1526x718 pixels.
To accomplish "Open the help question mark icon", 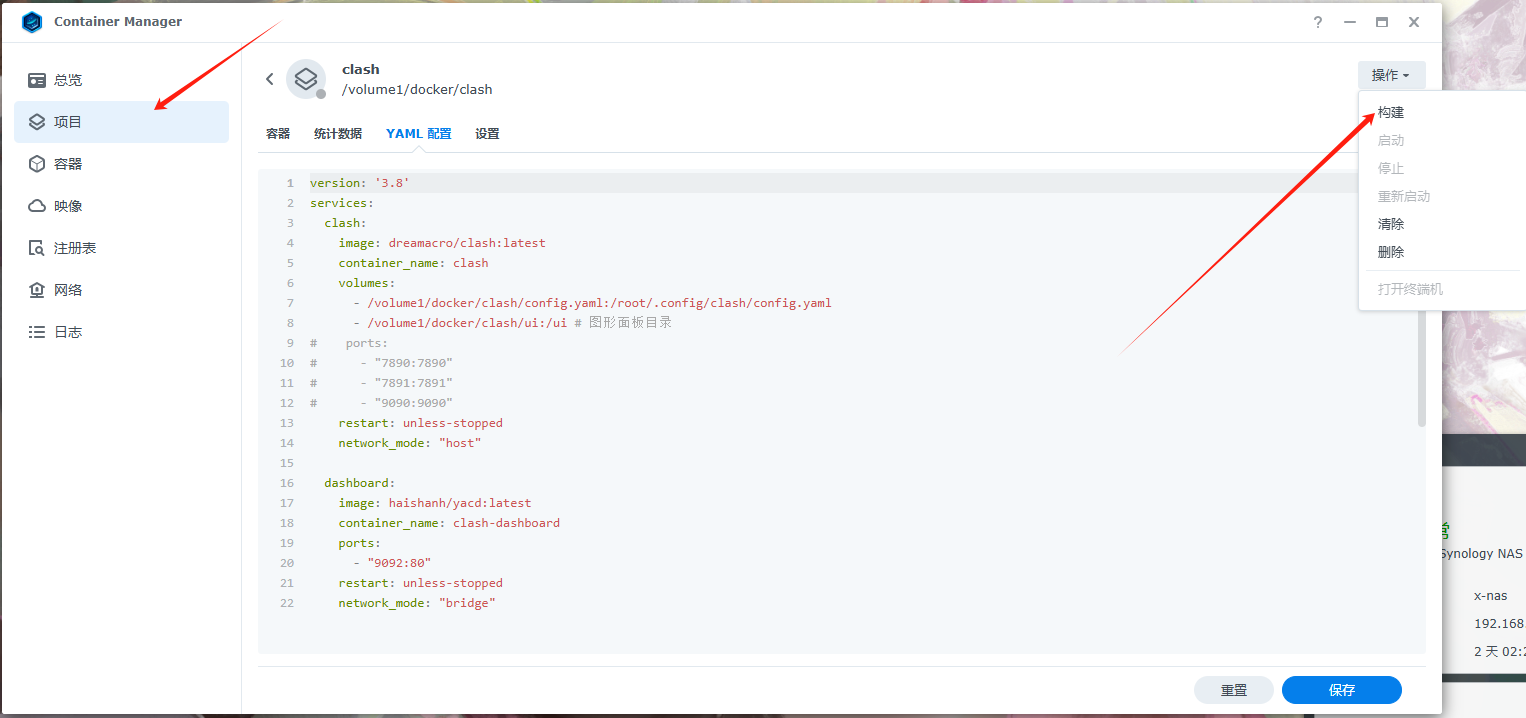I will 1318,22.
